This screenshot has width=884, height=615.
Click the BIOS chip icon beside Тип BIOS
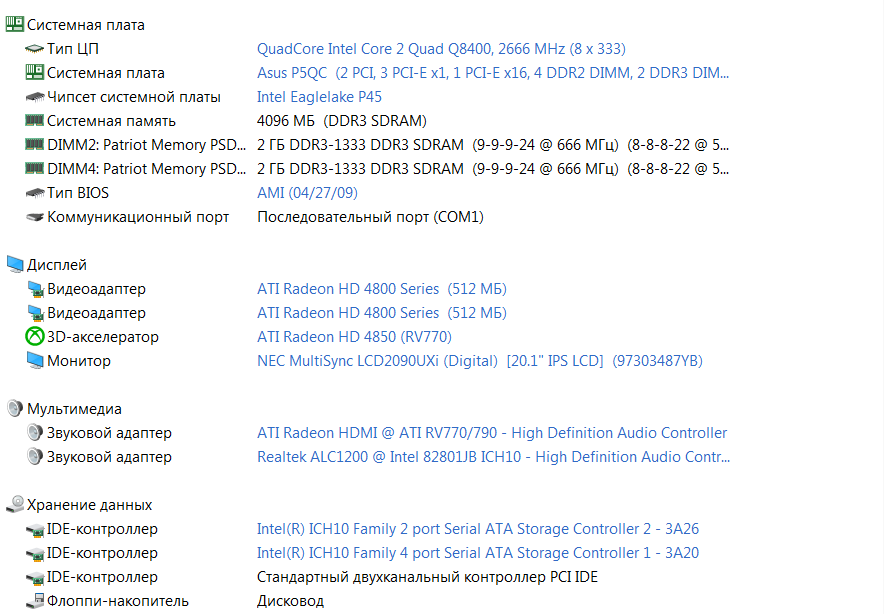tap(35, 193)
